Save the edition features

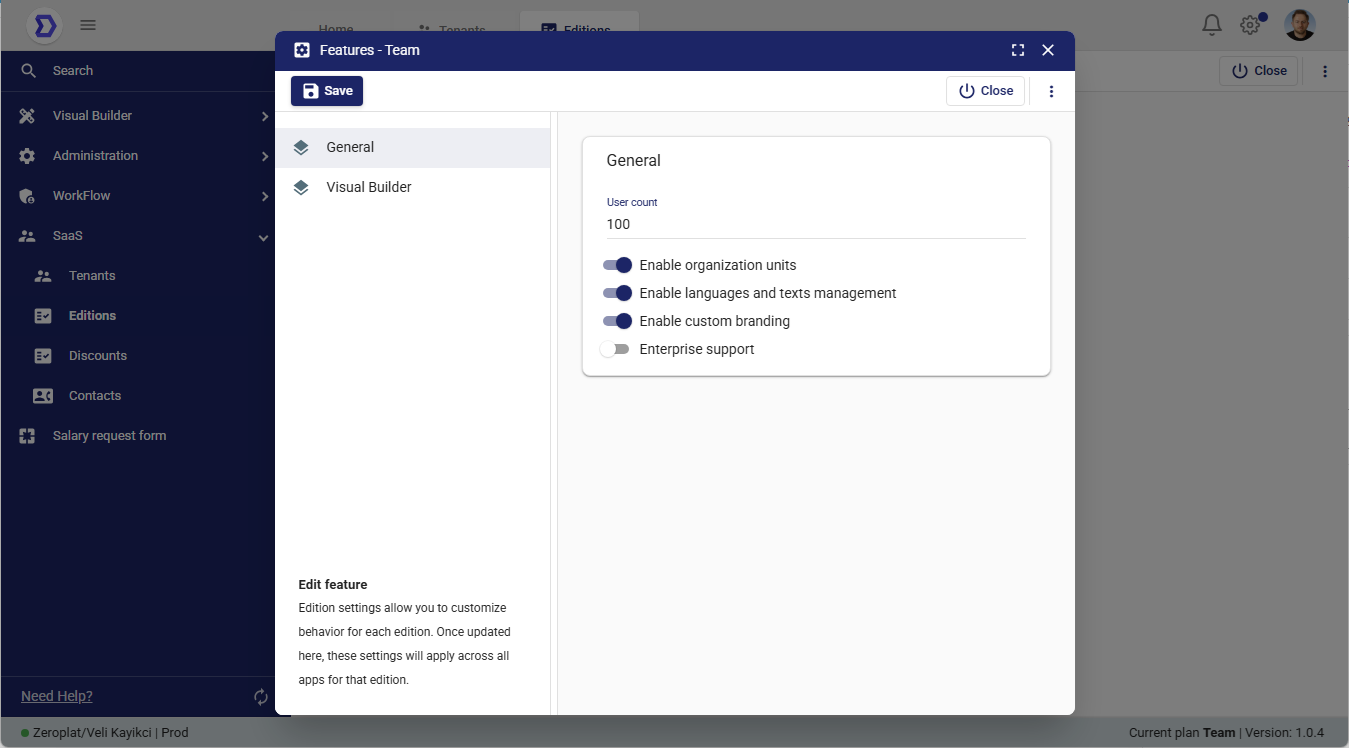(x=327, y=91)
